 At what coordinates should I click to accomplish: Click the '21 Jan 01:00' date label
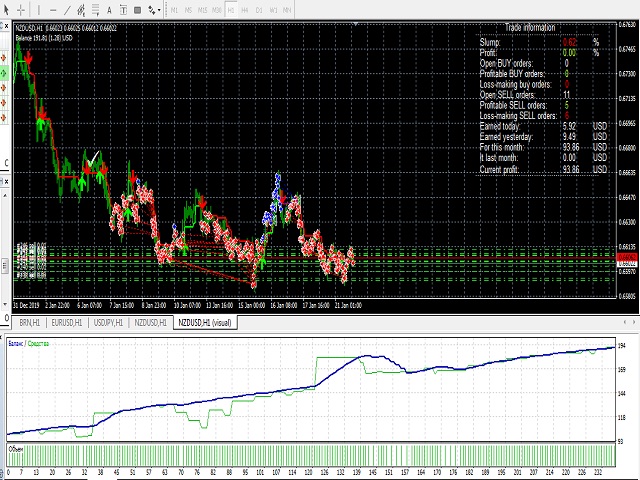coord(348,305)
